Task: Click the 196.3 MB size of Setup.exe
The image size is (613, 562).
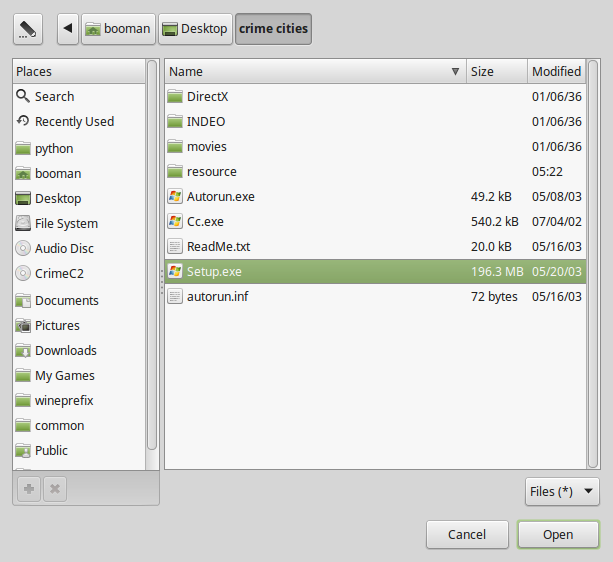Action: click(x=497, y=272)
